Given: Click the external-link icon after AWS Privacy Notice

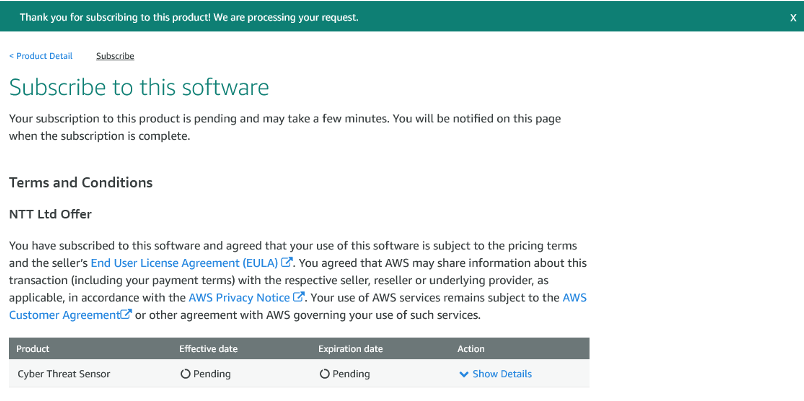Looking at the screenshot, I should [x=298, y=297].
